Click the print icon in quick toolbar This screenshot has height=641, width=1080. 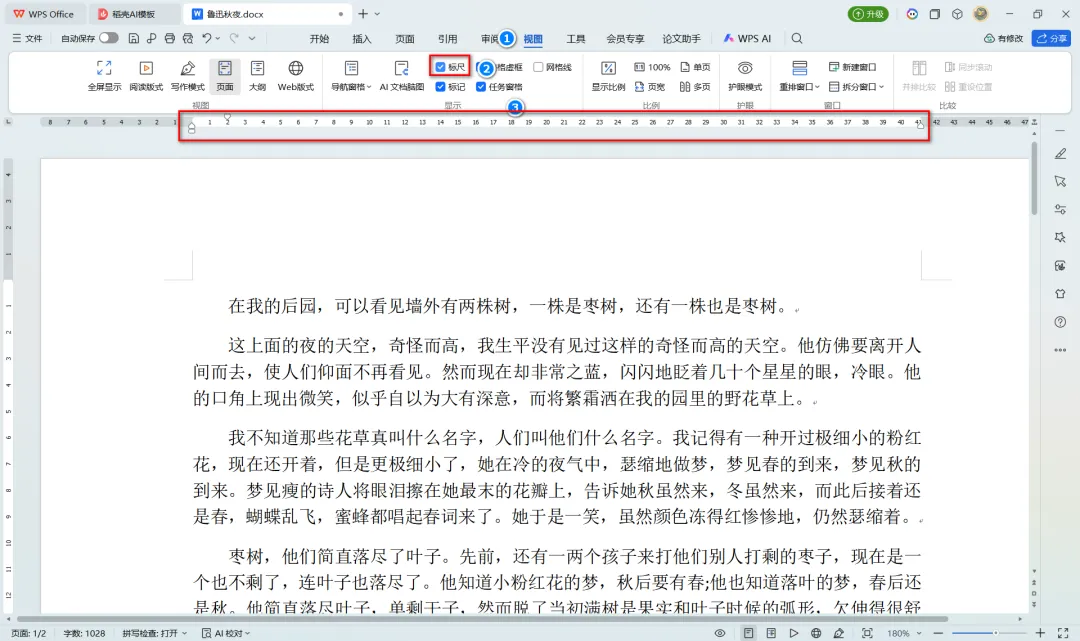pyautogui.click(x=169, y=39)
